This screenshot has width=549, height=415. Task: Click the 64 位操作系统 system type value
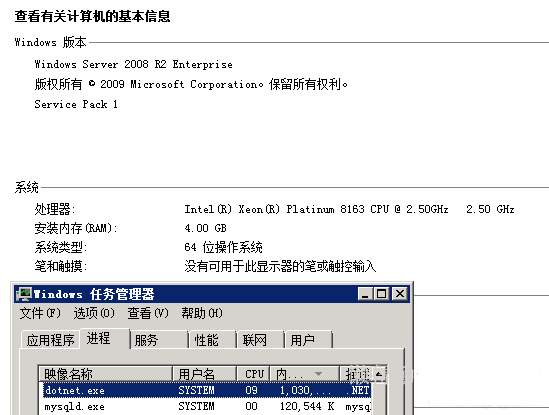coord(223,247)
